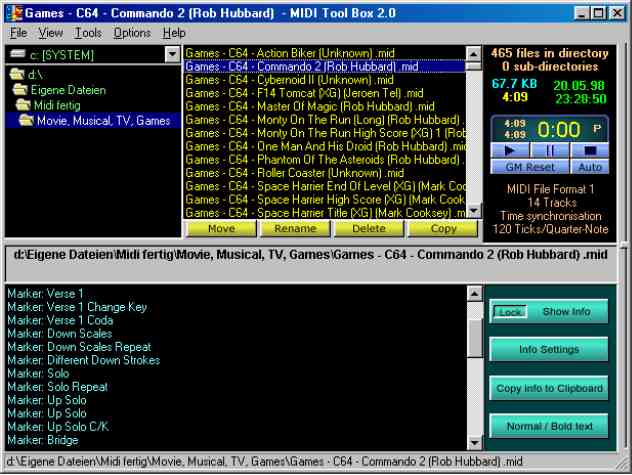Select the Commando 2 (Rob Hubbard) file

tap(325, 67)
